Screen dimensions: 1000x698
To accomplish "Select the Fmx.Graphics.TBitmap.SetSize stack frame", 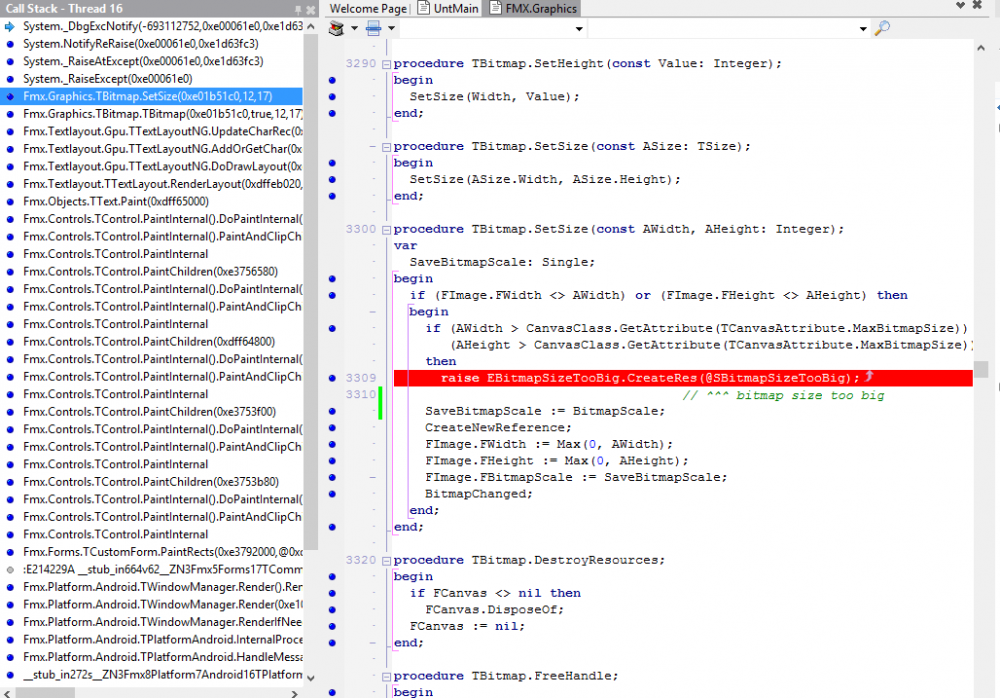I will click(152, 96).
